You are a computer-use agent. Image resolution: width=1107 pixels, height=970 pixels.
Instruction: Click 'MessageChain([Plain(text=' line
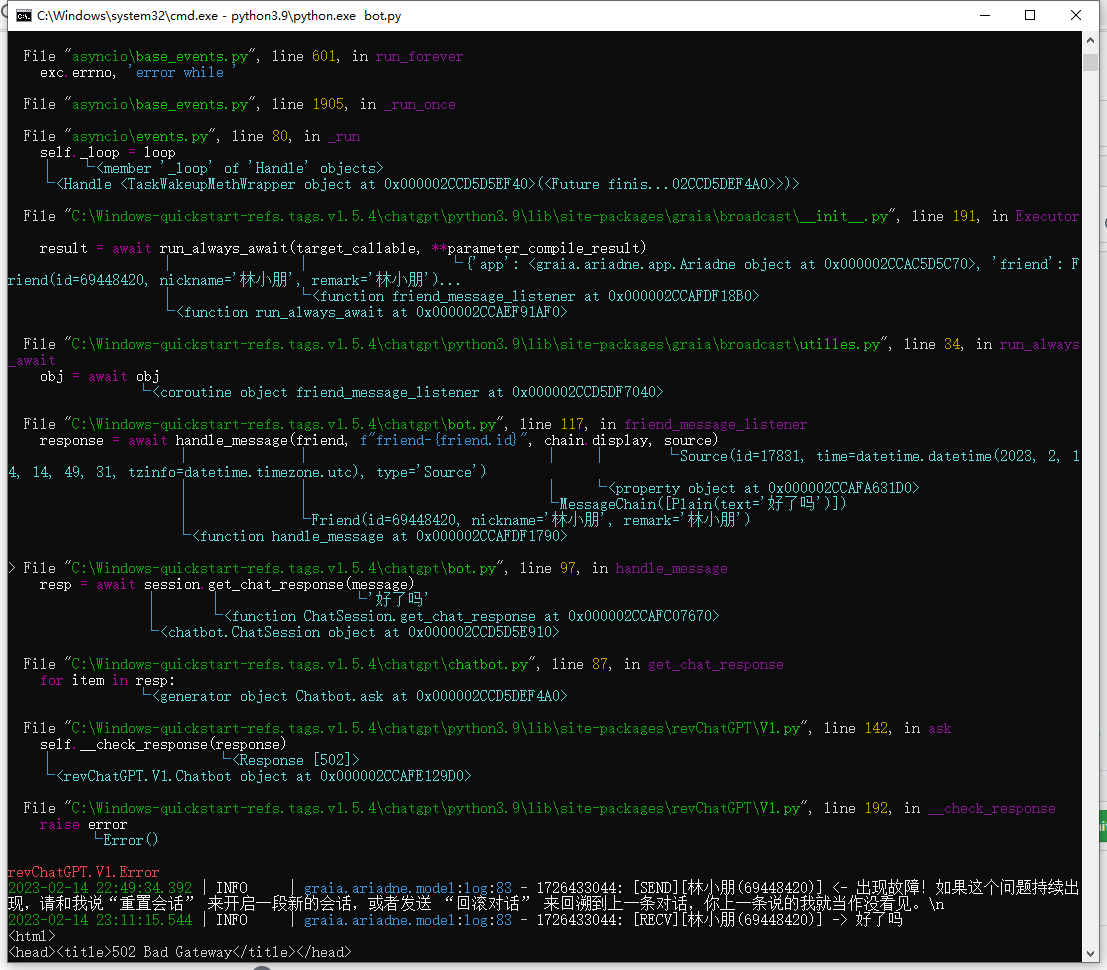pyautogui.click(x=702, y=504)
